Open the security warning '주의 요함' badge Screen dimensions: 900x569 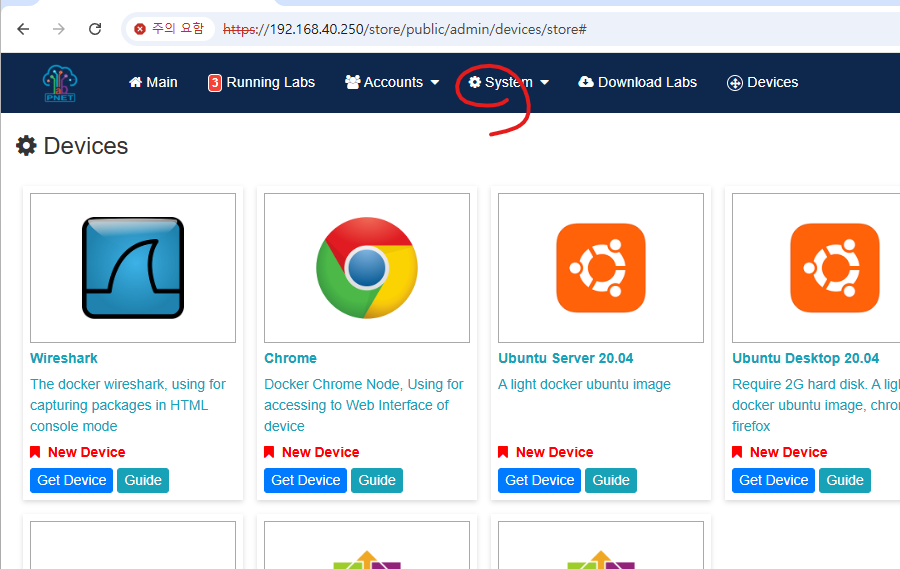169,29
